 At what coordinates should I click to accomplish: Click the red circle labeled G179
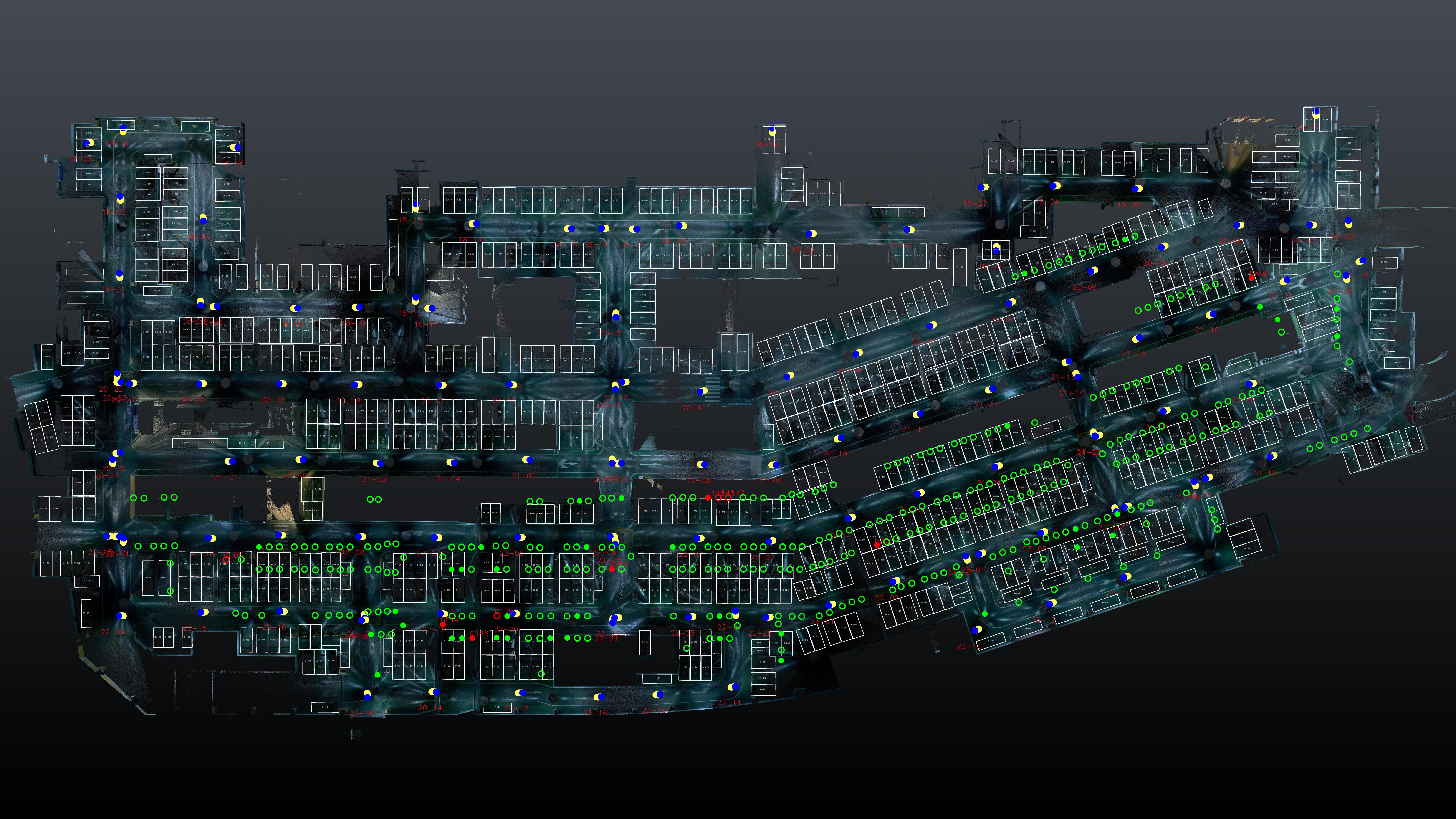pos(497,616)
